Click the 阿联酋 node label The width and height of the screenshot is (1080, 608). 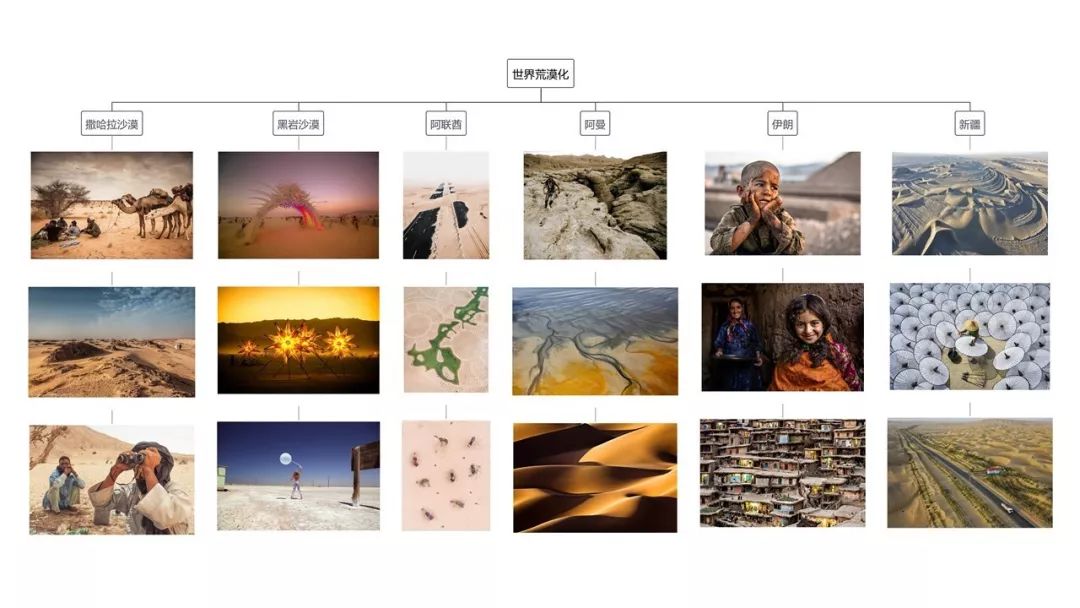446,123
